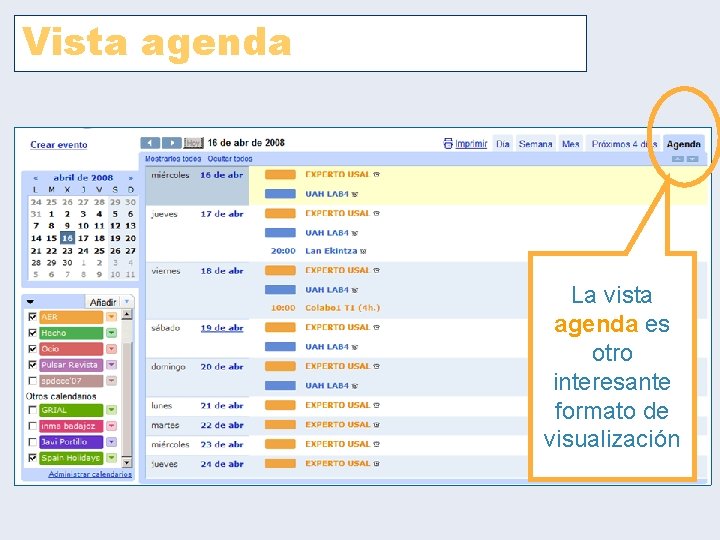Jump to today with Hoy button
The width and height of the screenshot is (720, 540).
(x=193, y=143)
